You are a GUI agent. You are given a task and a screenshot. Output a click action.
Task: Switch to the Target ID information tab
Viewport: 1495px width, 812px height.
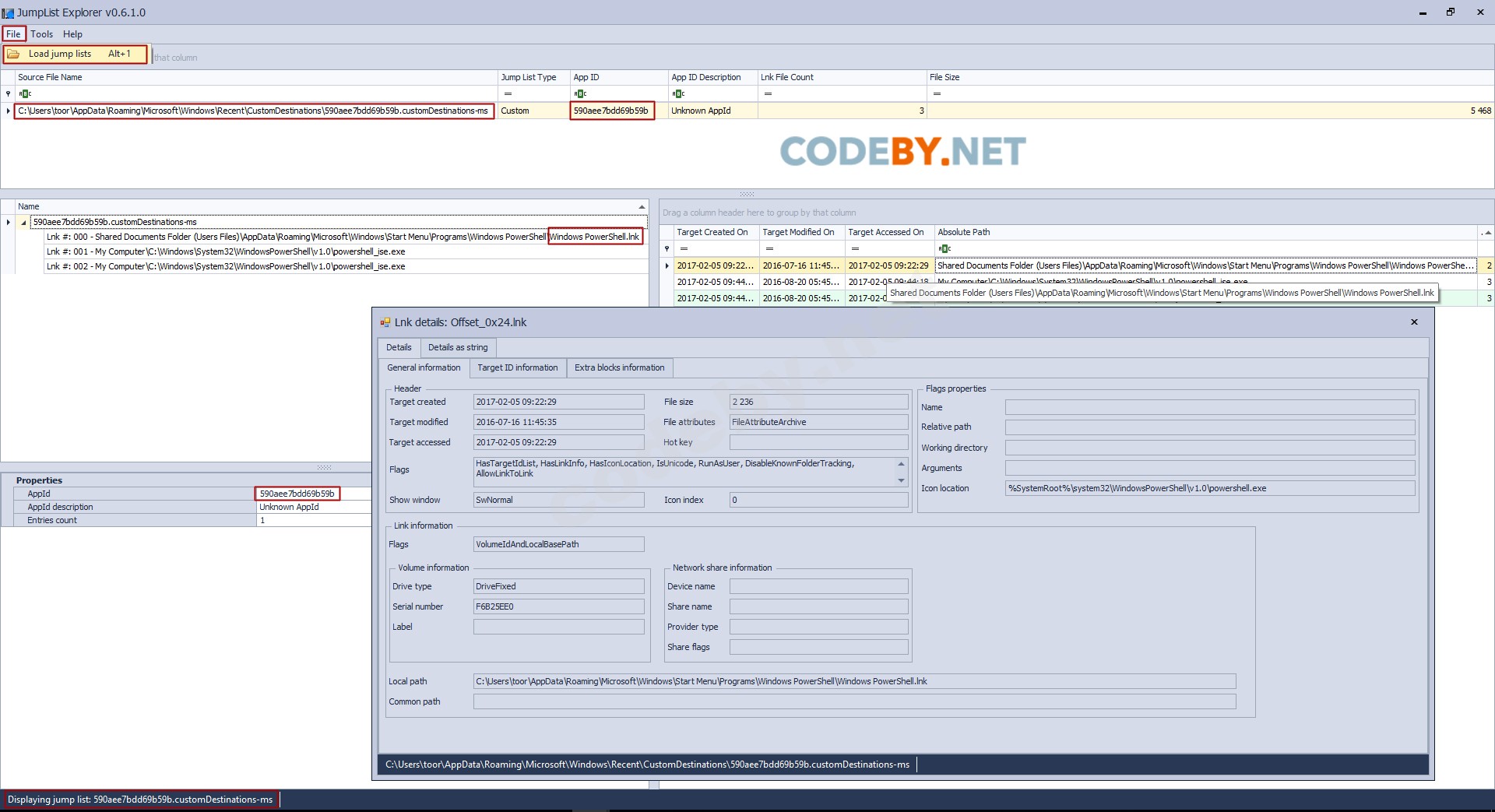tap(517, 367)
